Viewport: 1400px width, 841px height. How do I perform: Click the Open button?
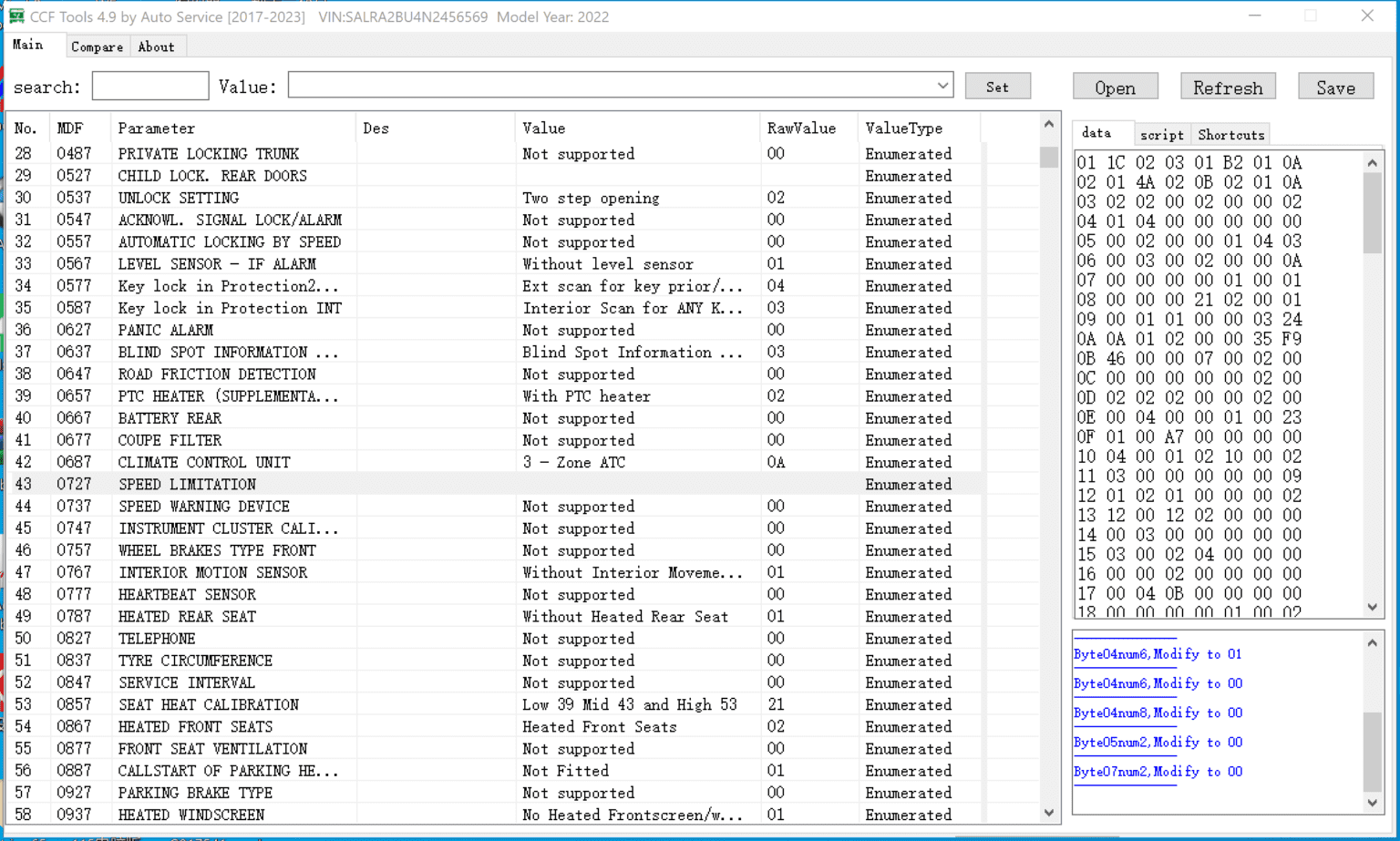(x=1115, y=86)
